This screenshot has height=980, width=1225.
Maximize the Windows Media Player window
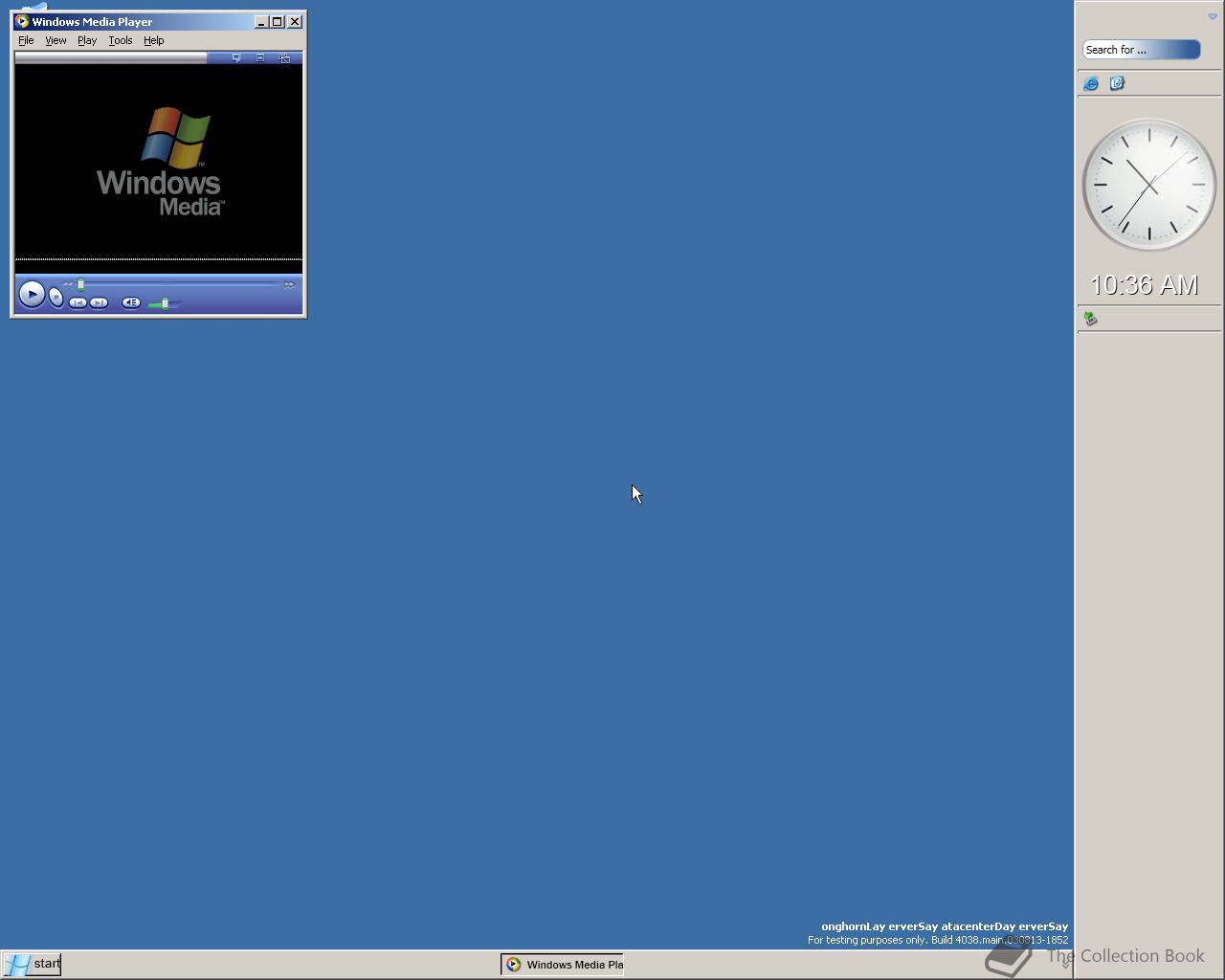(278, 21)
